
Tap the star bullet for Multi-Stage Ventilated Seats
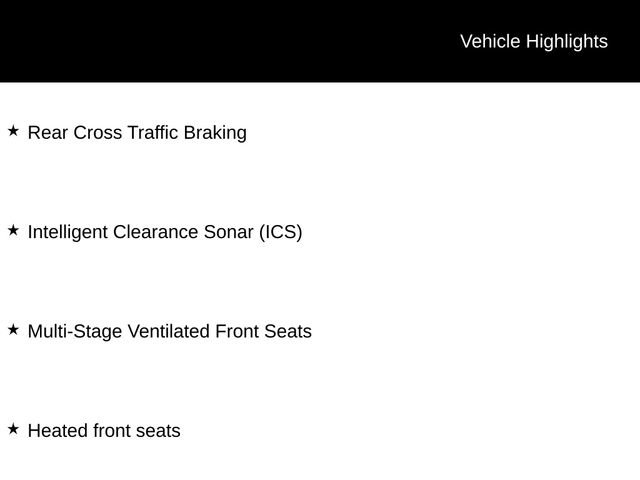(x=13, y=329)
